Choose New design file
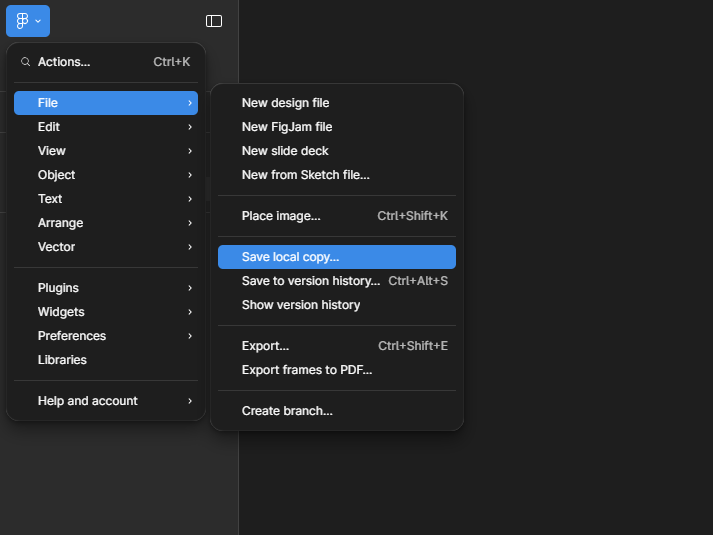The image size is (713, 535). (x=337, y=103)
